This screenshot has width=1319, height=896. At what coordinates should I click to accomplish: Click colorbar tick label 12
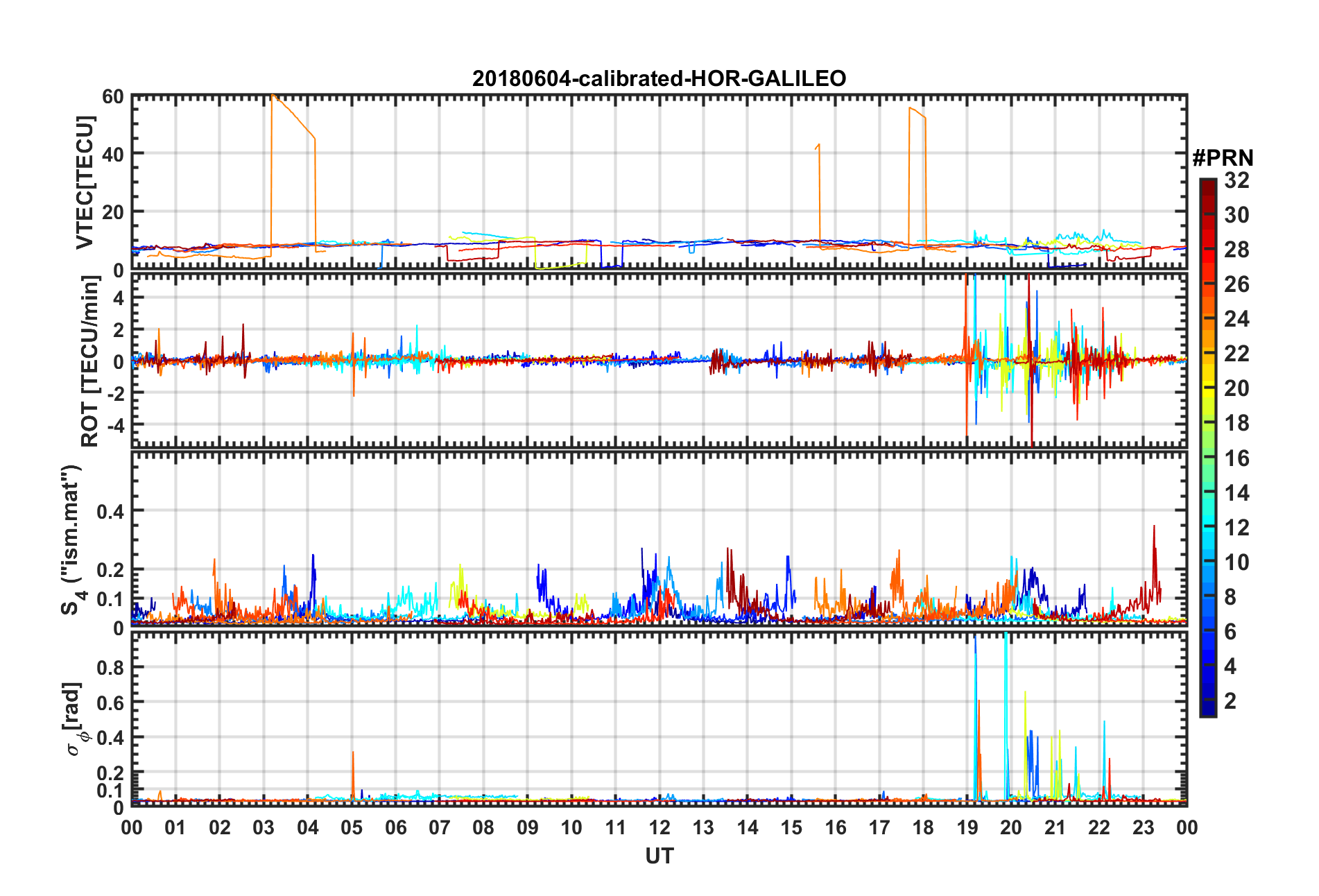[x=1237, y=528]
